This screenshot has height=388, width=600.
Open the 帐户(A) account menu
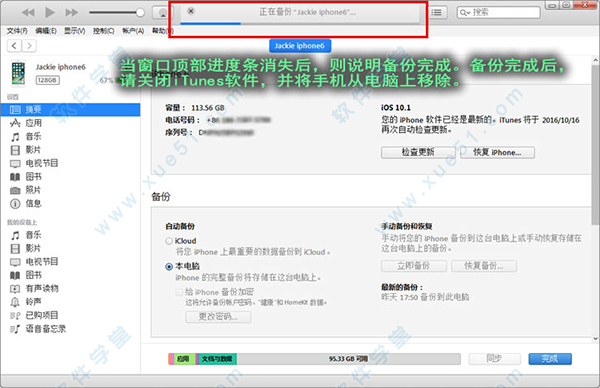pyautogui.click(x=133, y=31)
